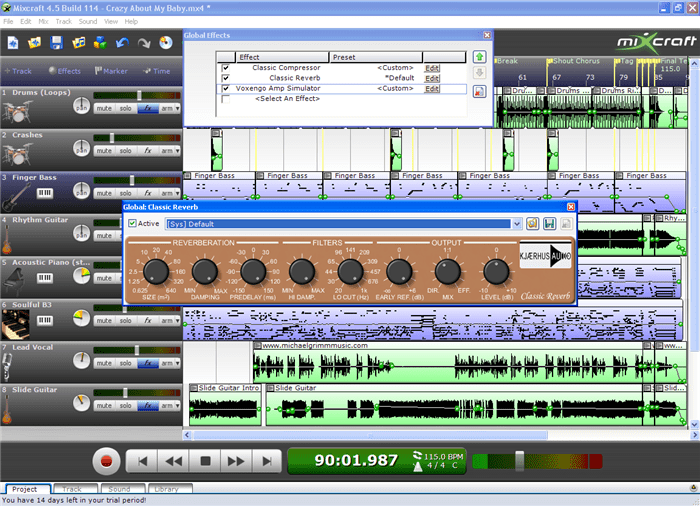Image resolution: width=700 pixels, height=506 pixels.
Task: Click the Shout Chorus timeline marker
Action: (x=576, y=61)
